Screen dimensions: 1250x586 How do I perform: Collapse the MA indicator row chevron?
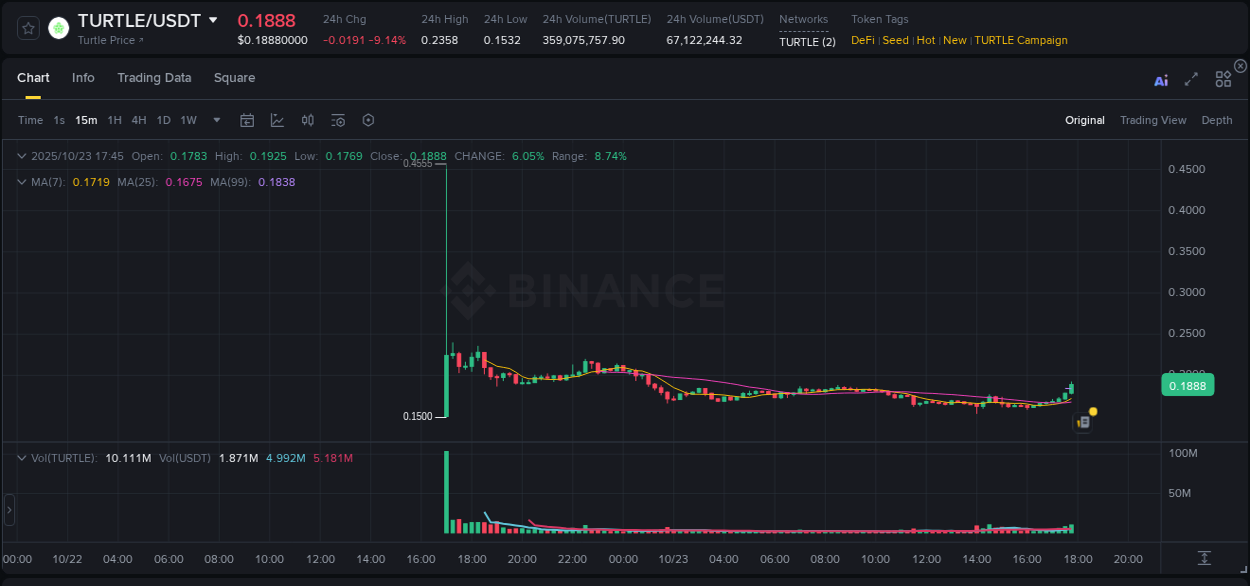click(21, 182)
